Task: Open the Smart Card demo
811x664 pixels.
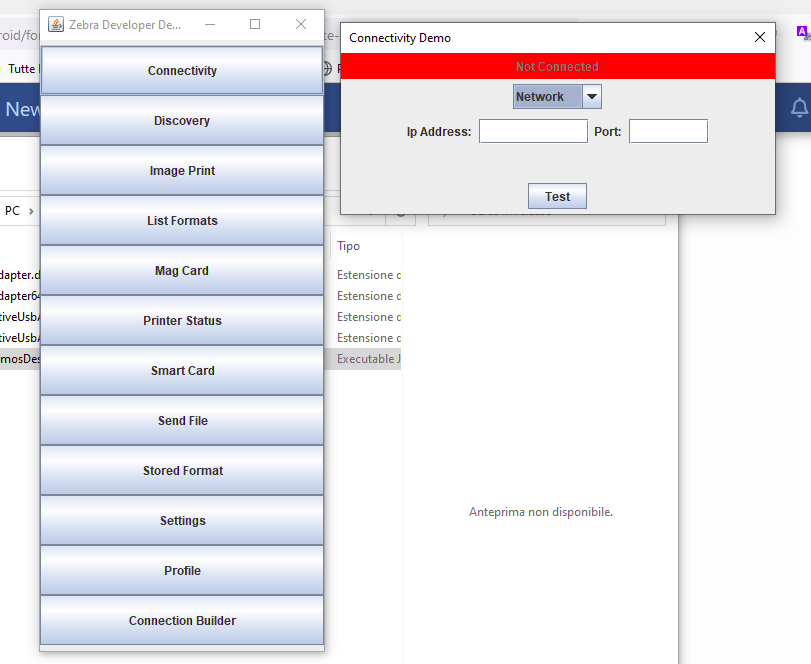Action: tap(182, 371)
